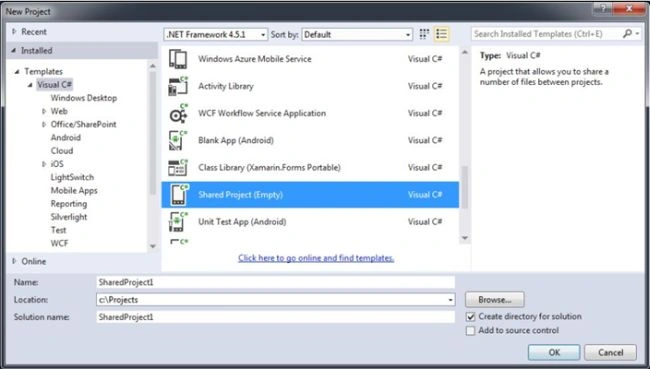Switch to medium icons list view
This screenshot has width=650, height=369.
pos(441,34)
